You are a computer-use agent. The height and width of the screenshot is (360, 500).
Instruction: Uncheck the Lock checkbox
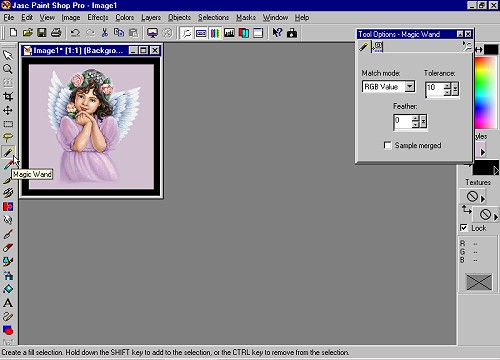pyautogui.click(x=464, y=228)
